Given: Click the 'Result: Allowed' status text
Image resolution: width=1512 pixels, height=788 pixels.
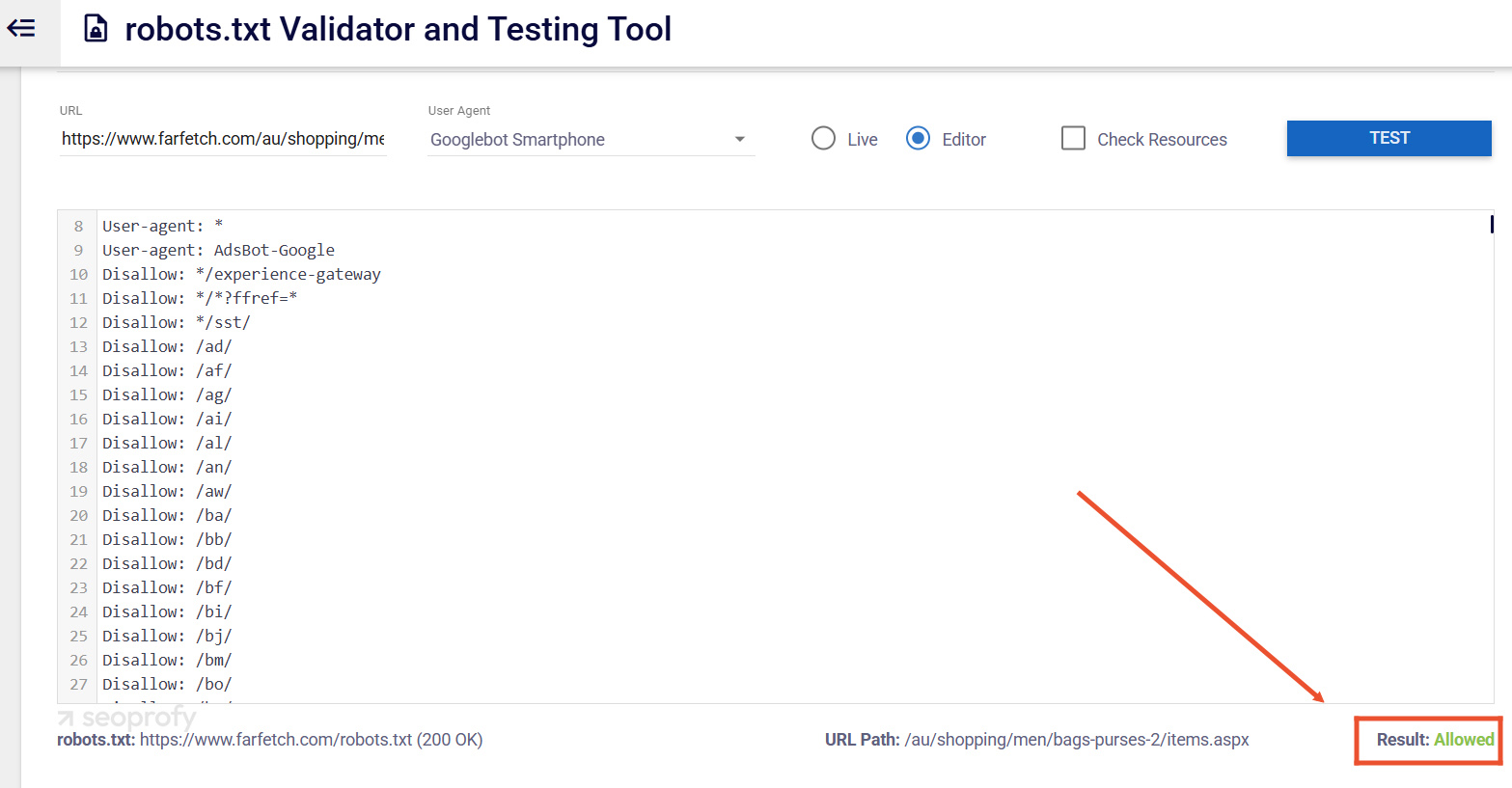Looking at the screenshot, I should [x=1435, y=740].
